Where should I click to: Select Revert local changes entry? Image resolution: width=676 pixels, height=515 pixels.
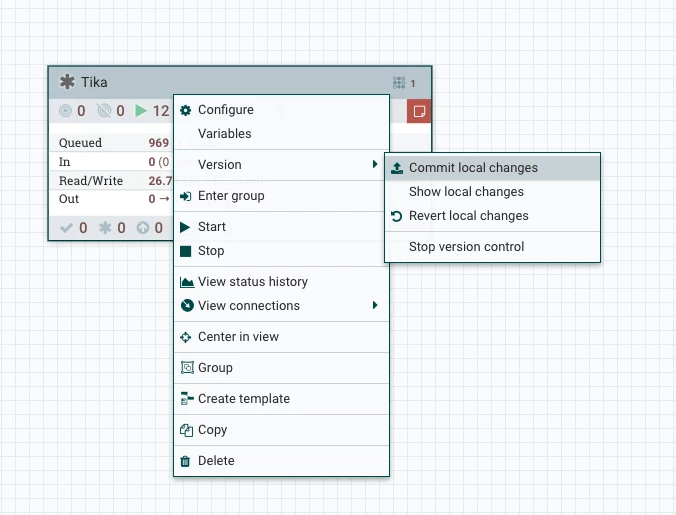(x=492, y=216)
